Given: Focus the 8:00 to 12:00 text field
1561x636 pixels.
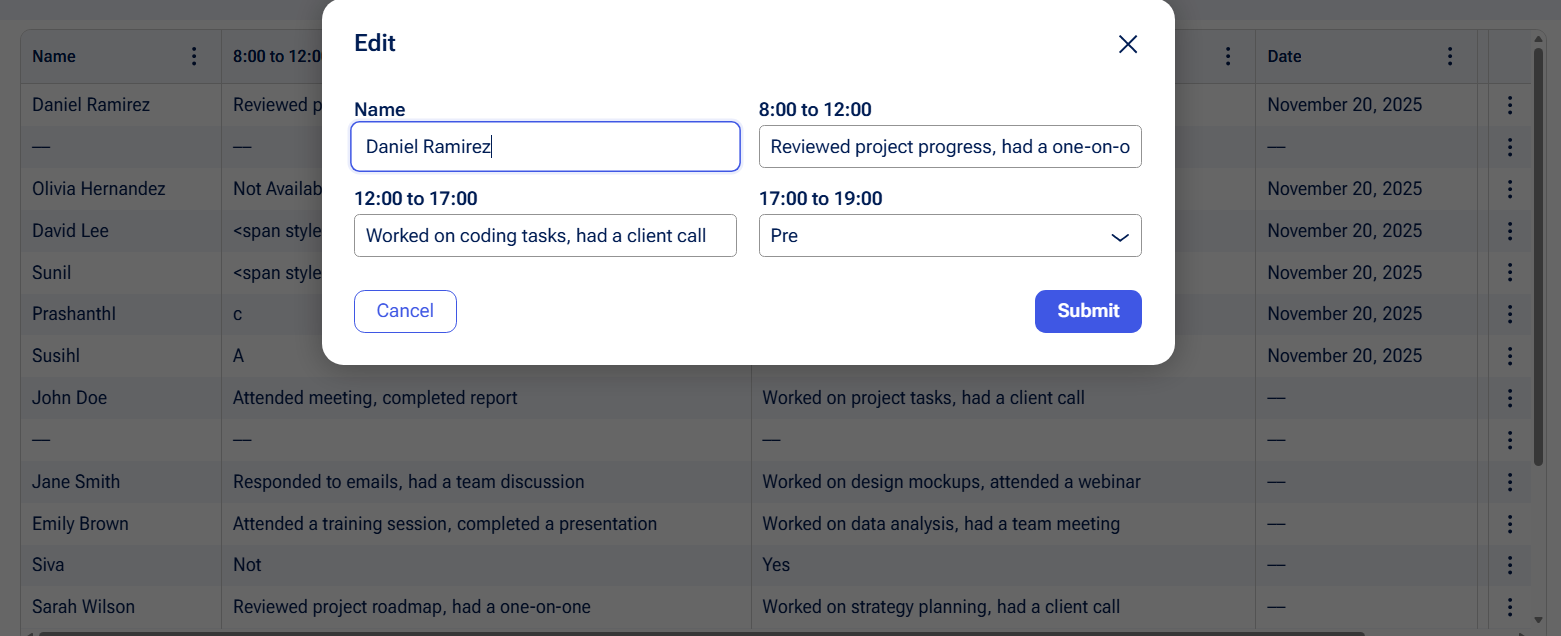Looking at the screenshot, I should [950, 147].
